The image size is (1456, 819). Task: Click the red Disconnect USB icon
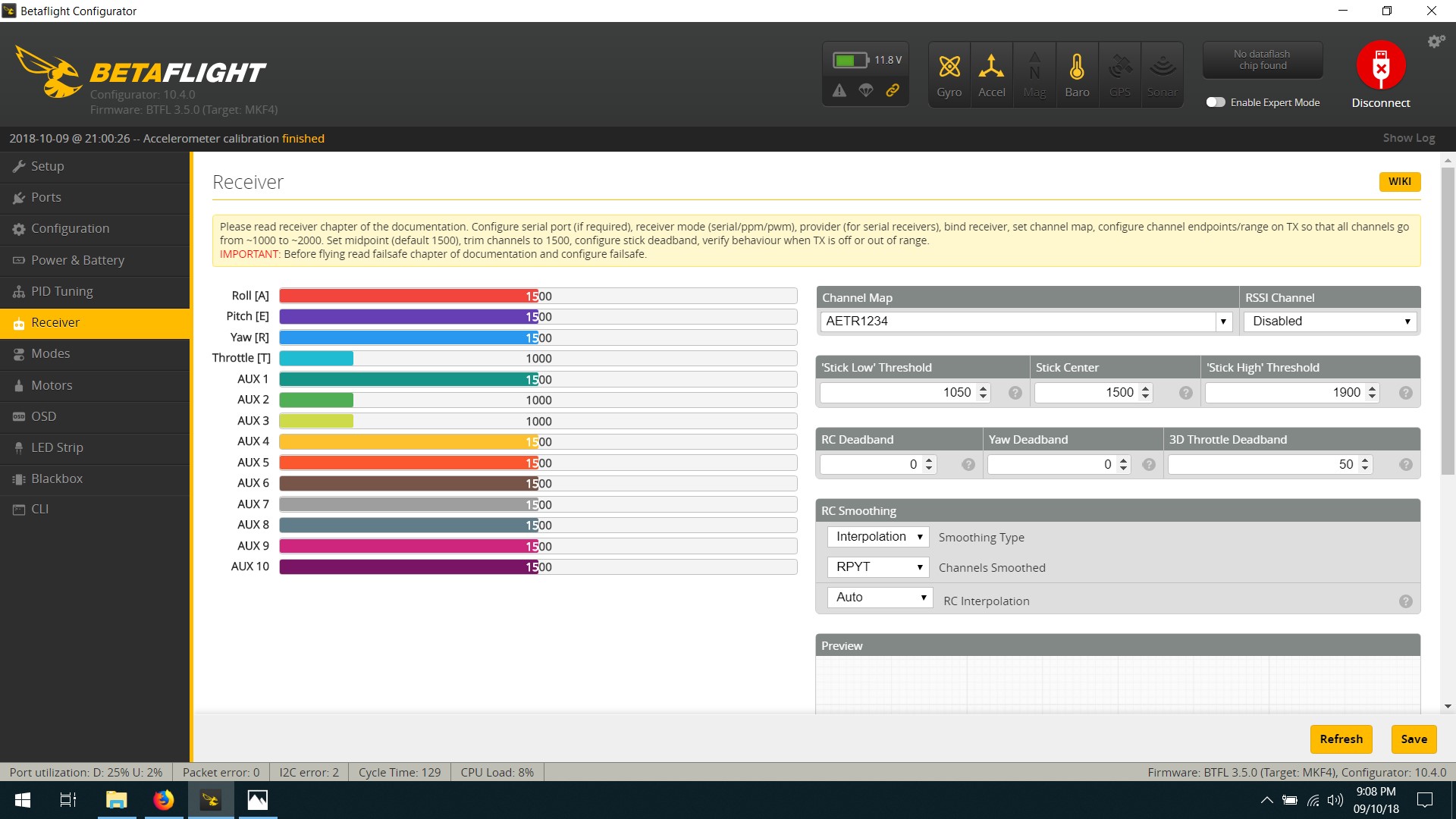(1380, 66)
